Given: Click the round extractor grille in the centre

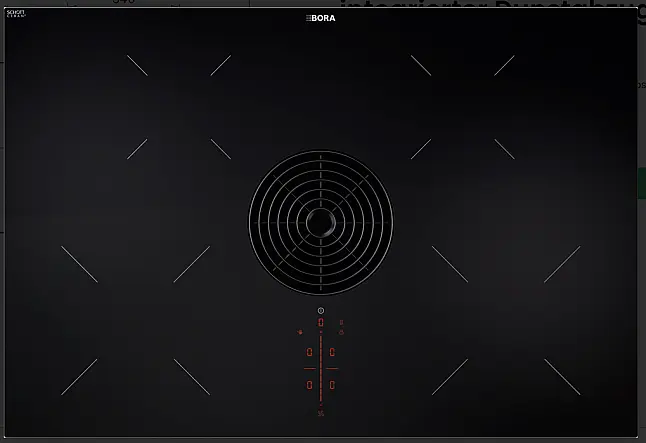Looking at the screenshot, I should pos(321,223).
